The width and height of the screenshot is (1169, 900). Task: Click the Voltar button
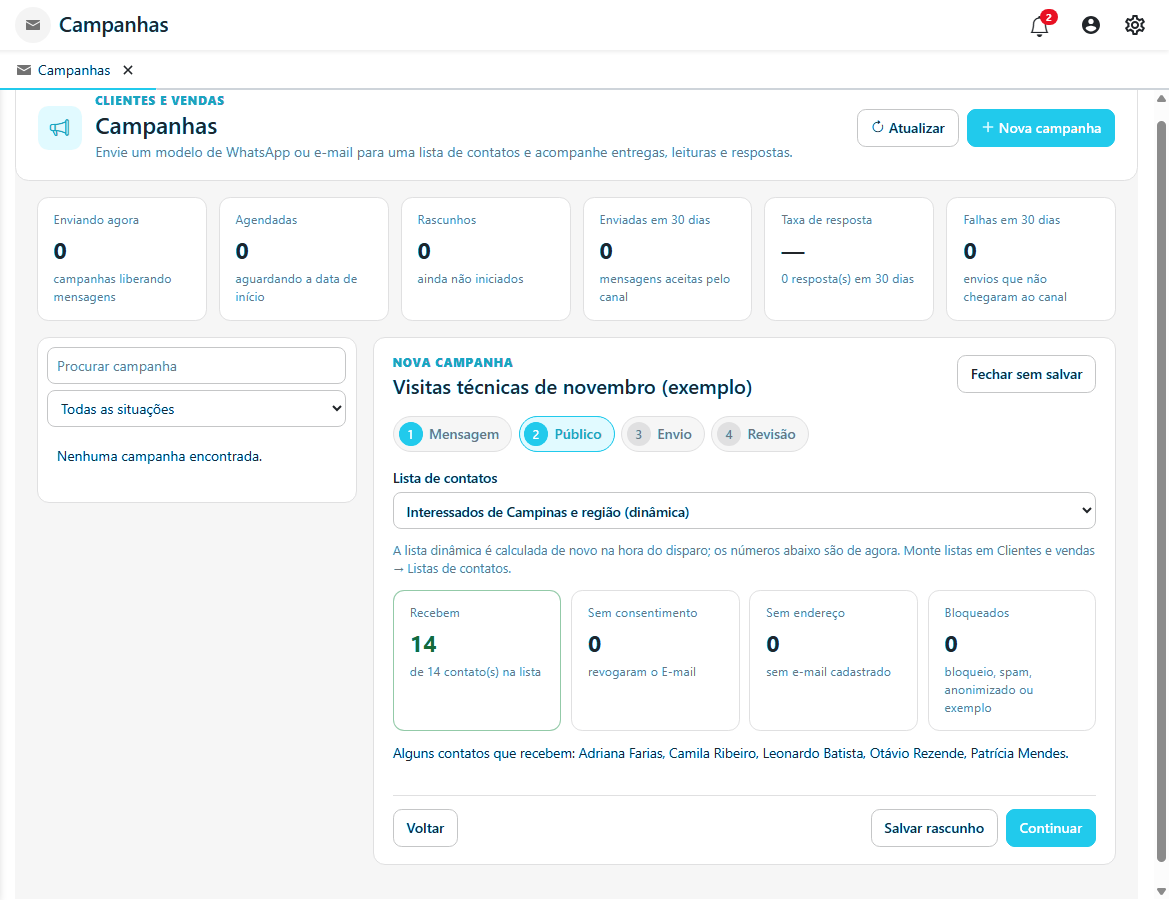(425, 828)
